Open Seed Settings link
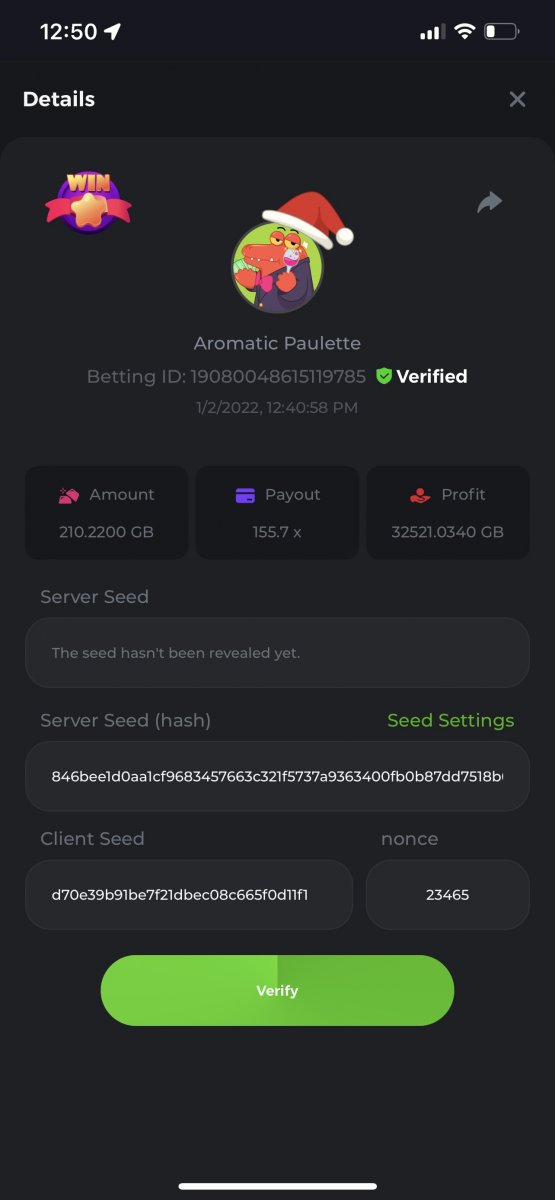Image resolution: width=555 pixels, height=1200 pixels. click(x=451, y=720)
